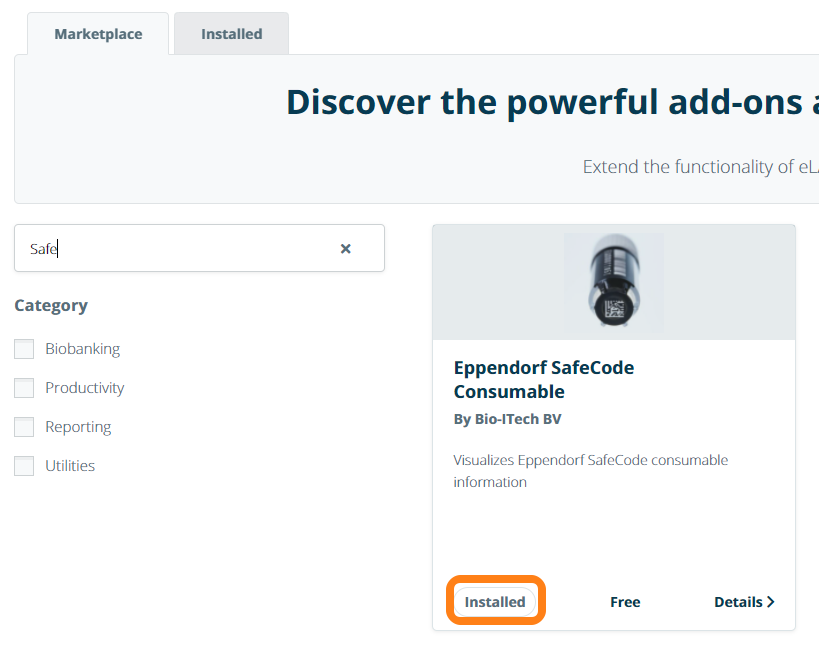Check the Reporting category filter

(x=24, y=427)
